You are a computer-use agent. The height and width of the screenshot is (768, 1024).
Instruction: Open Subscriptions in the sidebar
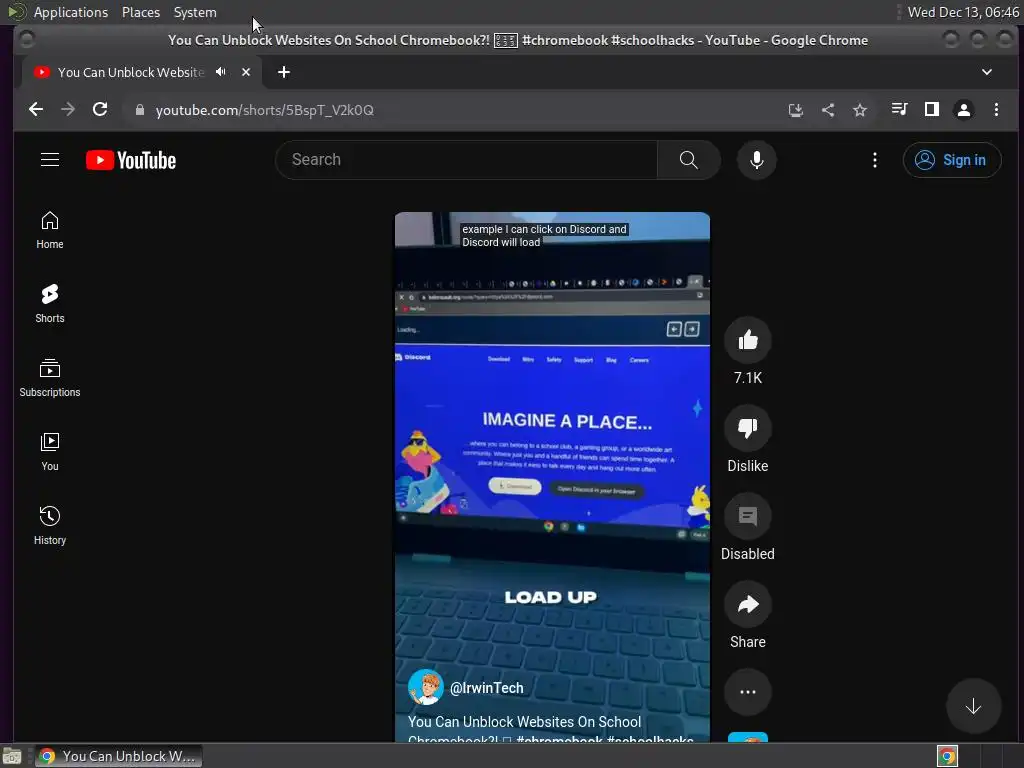(x=50, y=378)
